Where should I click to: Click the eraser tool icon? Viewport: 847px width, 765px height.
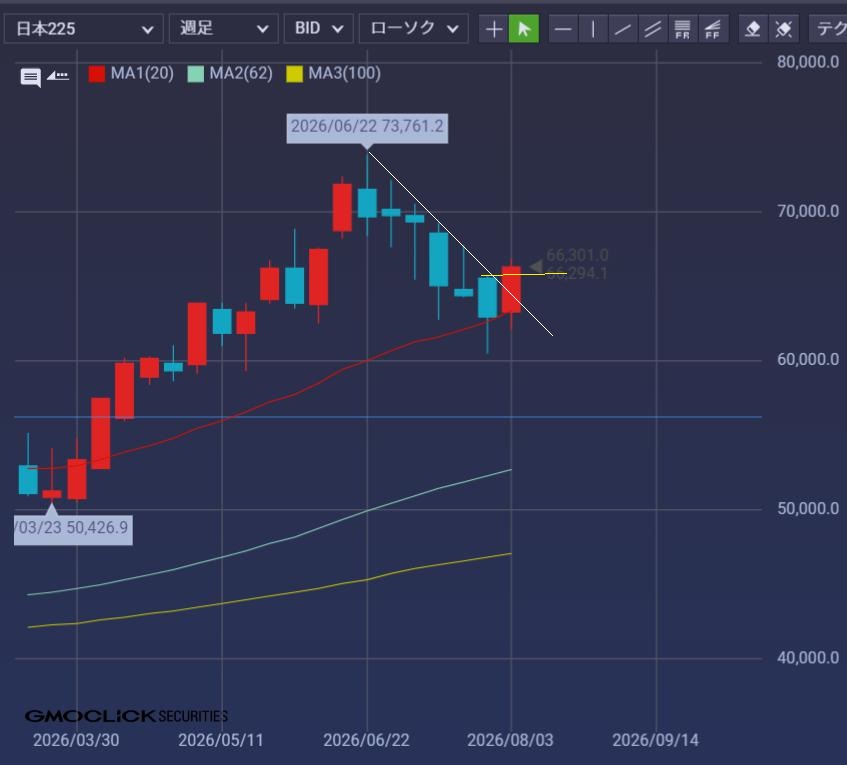[x=753, y=29]
